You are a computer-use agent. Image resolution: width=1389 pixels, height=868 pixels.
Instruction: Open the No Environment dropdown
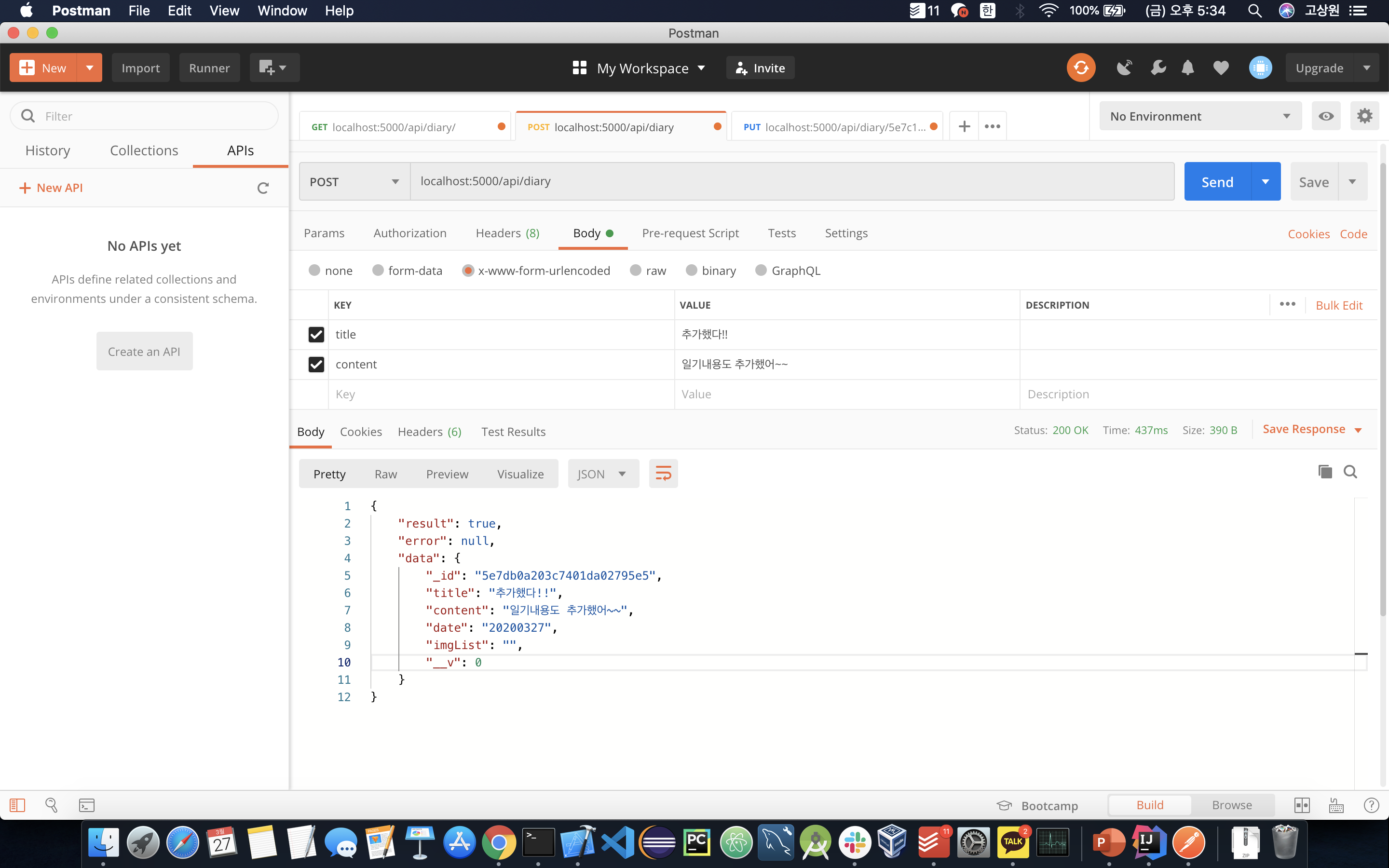click(x=1200, y=117)
